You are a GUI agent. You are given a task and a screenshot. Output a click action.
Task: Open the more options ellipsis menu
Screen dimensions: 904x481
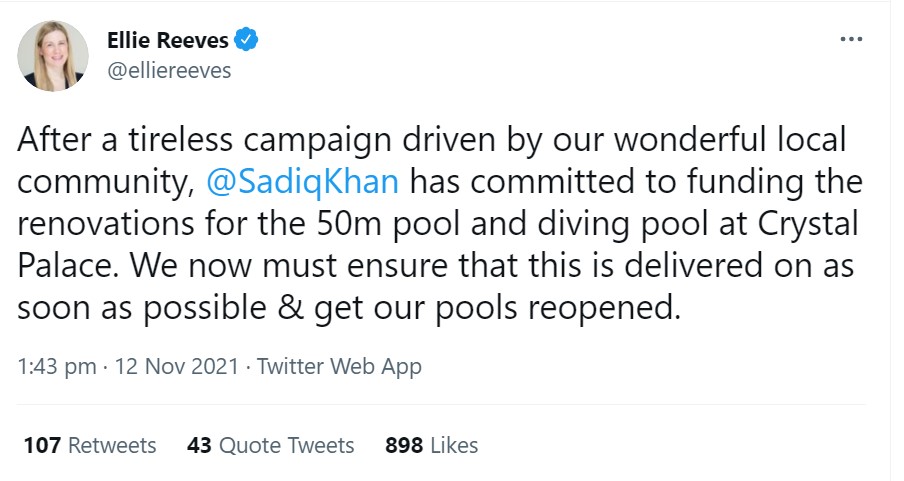(850, 40)
